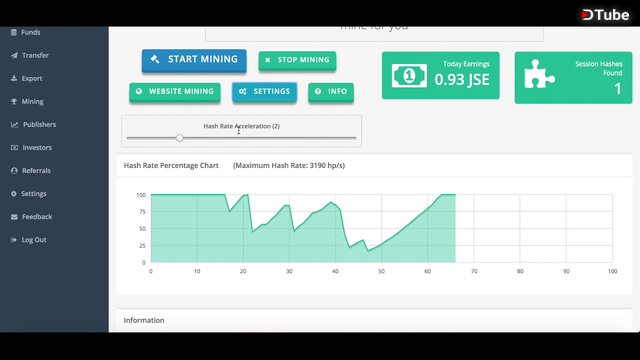Image resolution: width=640 pixels, height=360 pixels.
Task: Click the Today Earnings 0.93 JSE card
Action: 441,76
